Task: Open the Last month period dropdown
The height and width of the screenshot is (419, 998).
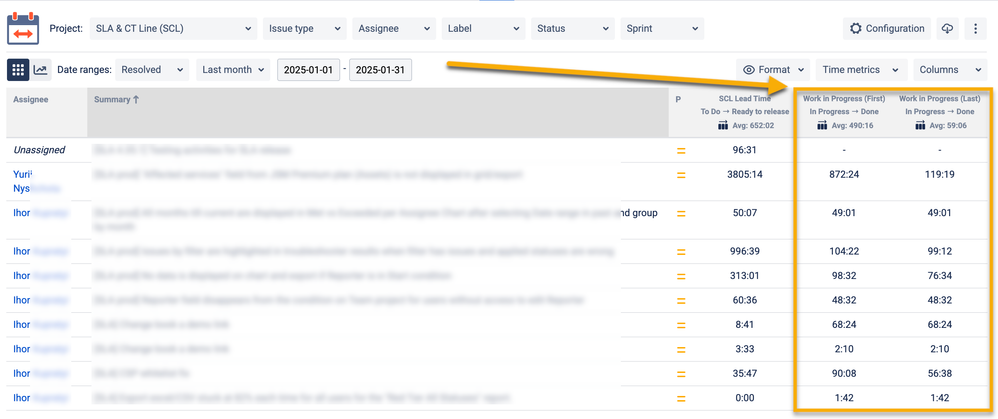Action: (x=233, y=70)
